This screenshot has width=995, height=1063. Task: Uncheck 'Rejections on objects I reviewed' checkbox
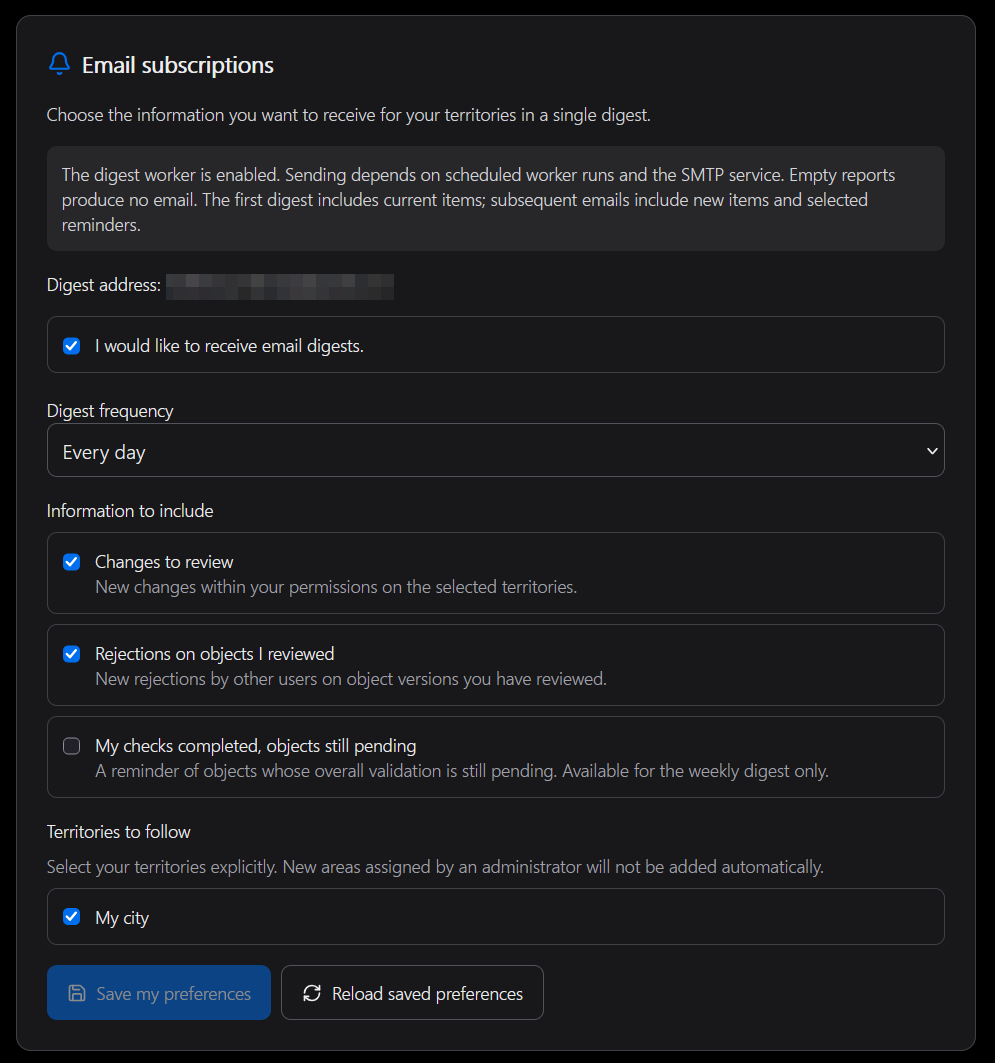[x=71, y=654]
